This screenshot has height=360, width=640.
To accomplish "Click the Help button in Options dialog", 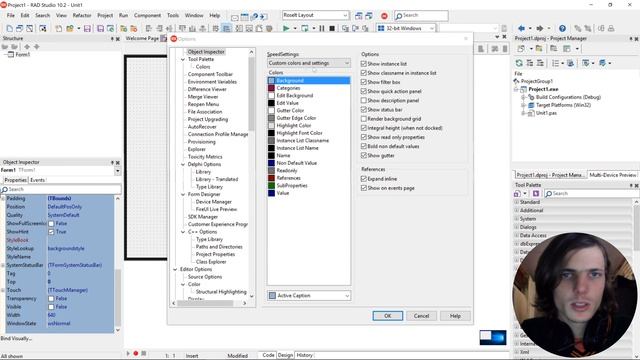I will (455, 316).
